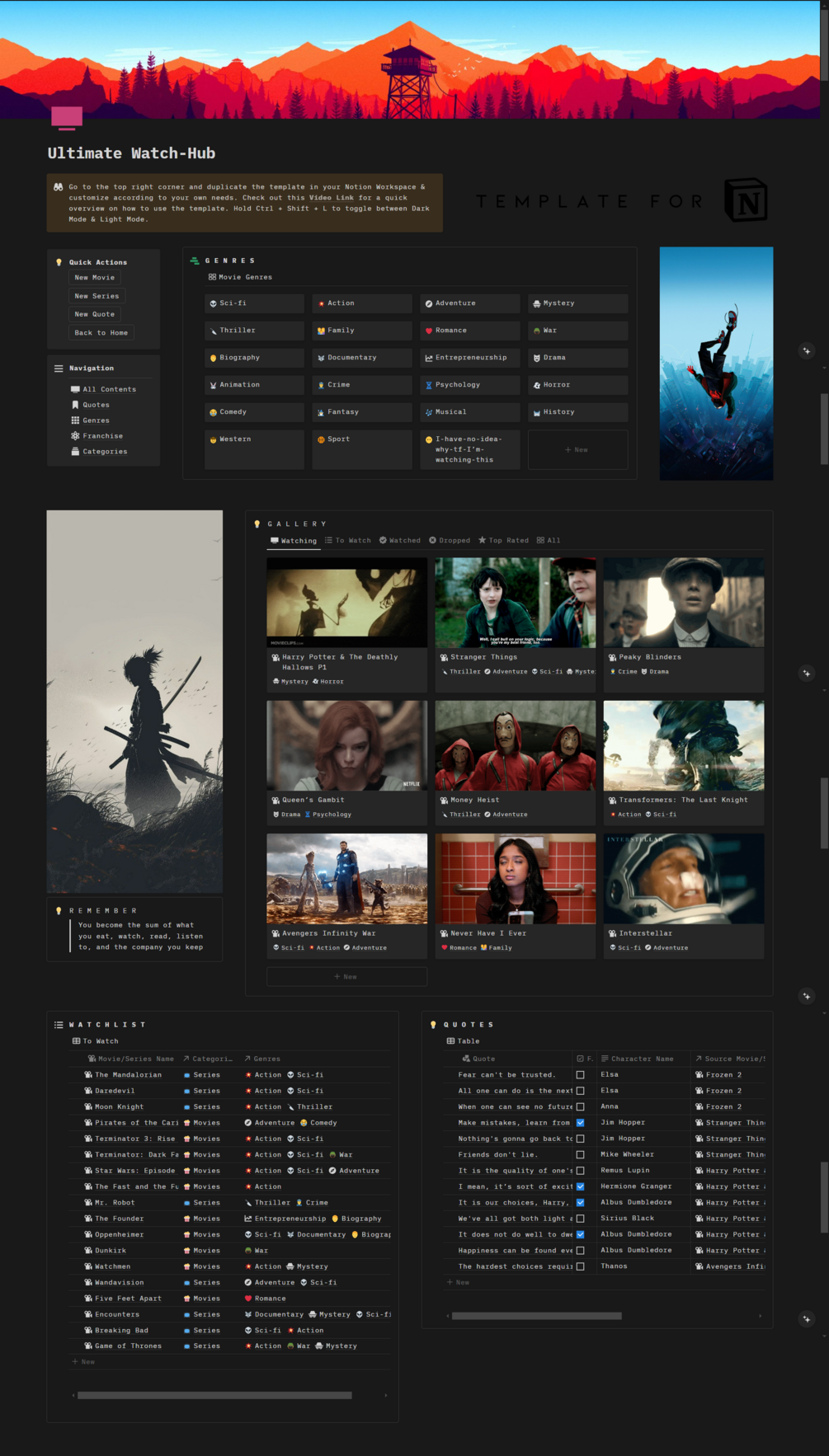Screen dimensions: 829x1456
Task: Open the Stranger Things gallery thumbnail
Action: 516,602
